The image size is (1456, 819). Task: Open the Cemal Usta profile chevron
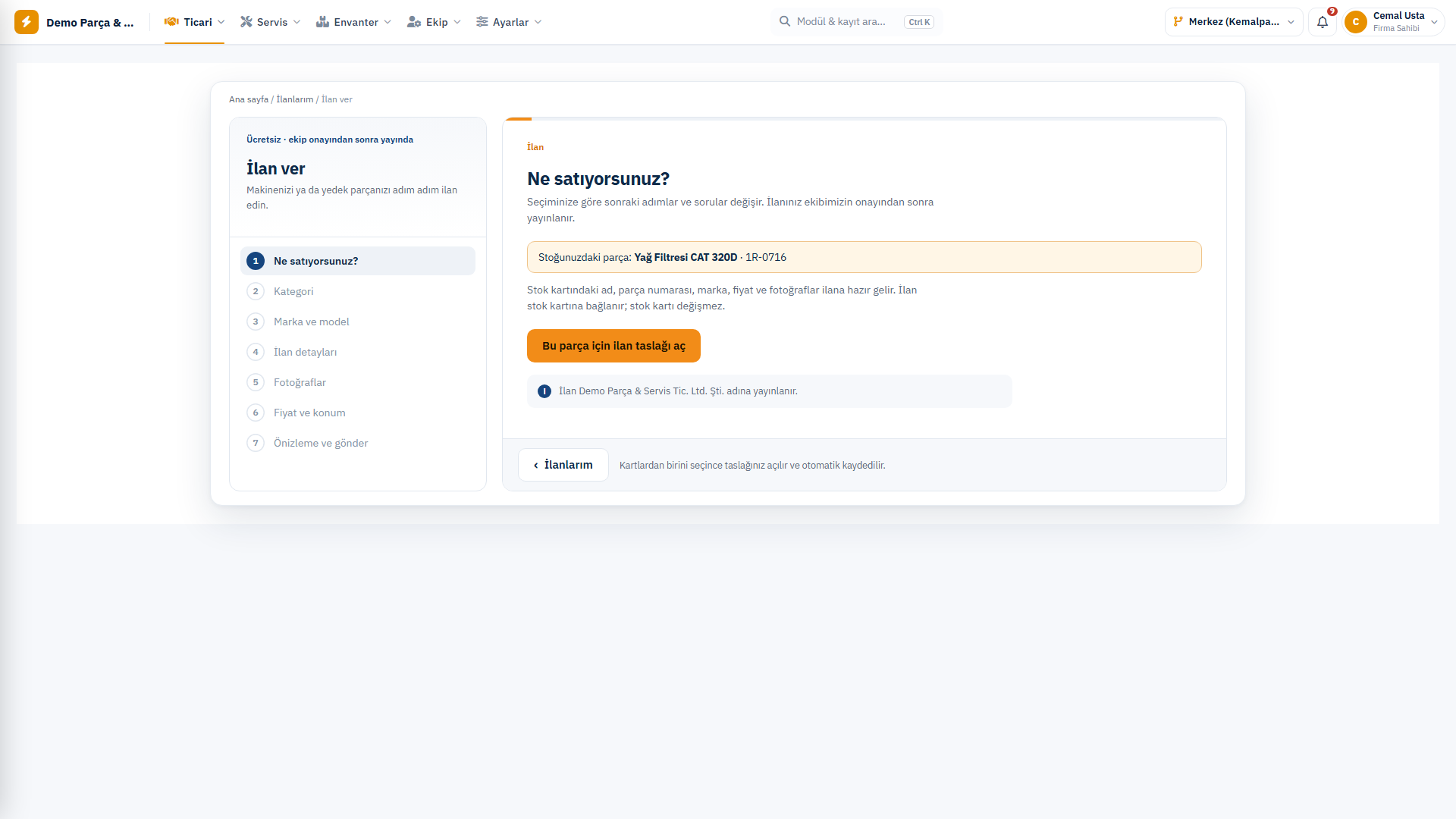coord(1434,22)
